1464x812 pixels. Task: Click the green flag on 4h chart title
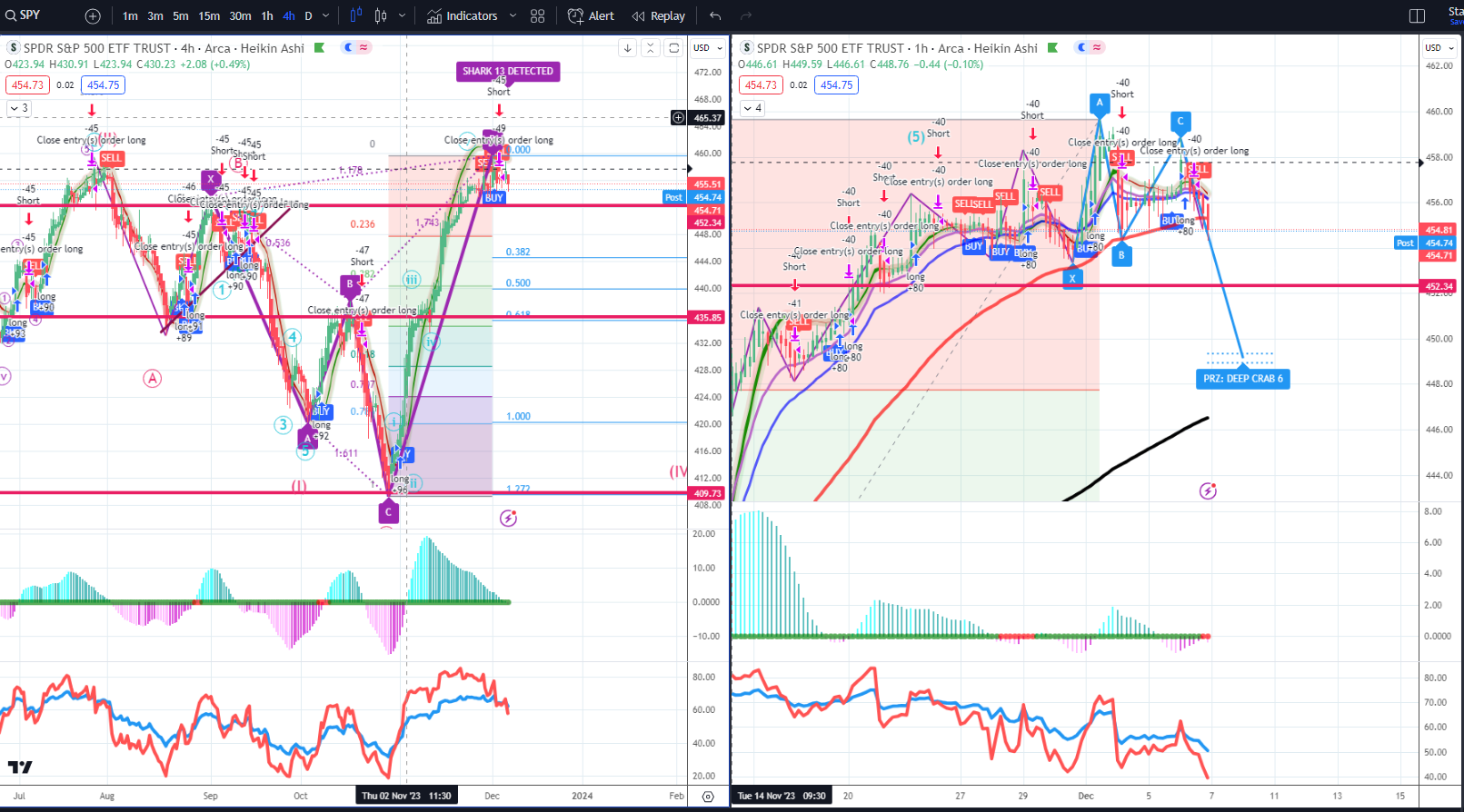(319, 48)
